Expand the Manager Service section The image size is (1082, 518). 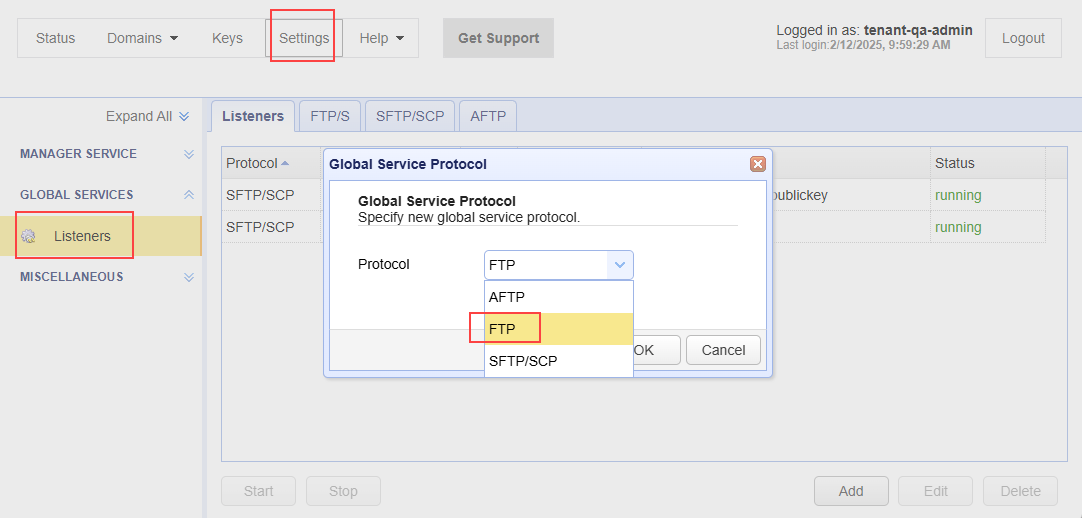coord(189,154)
